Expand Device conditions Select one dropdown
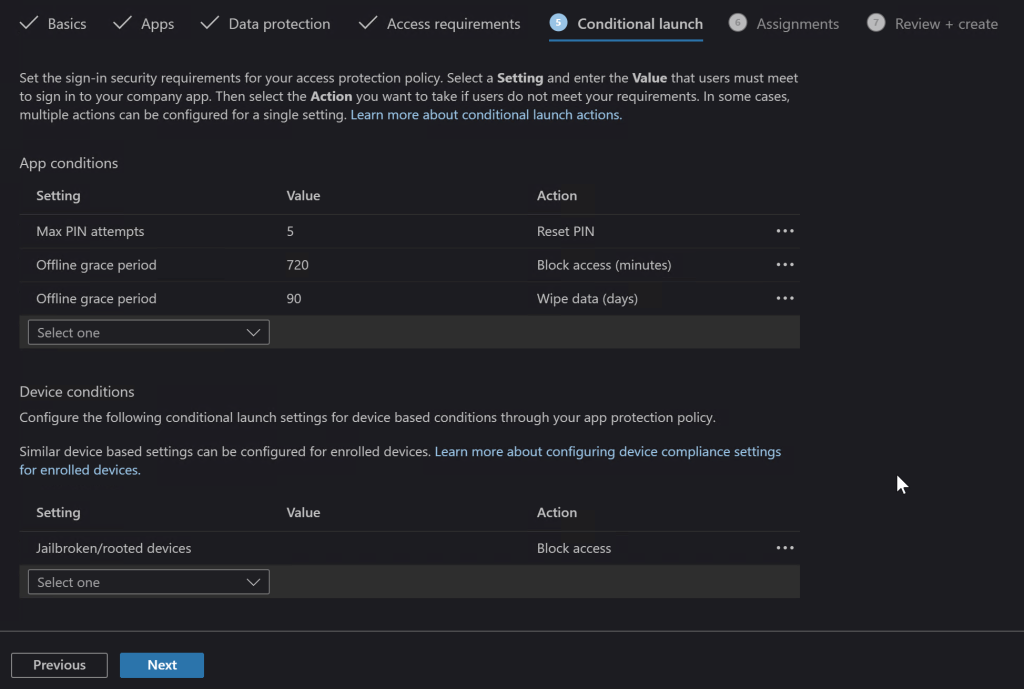 (148, 582)
